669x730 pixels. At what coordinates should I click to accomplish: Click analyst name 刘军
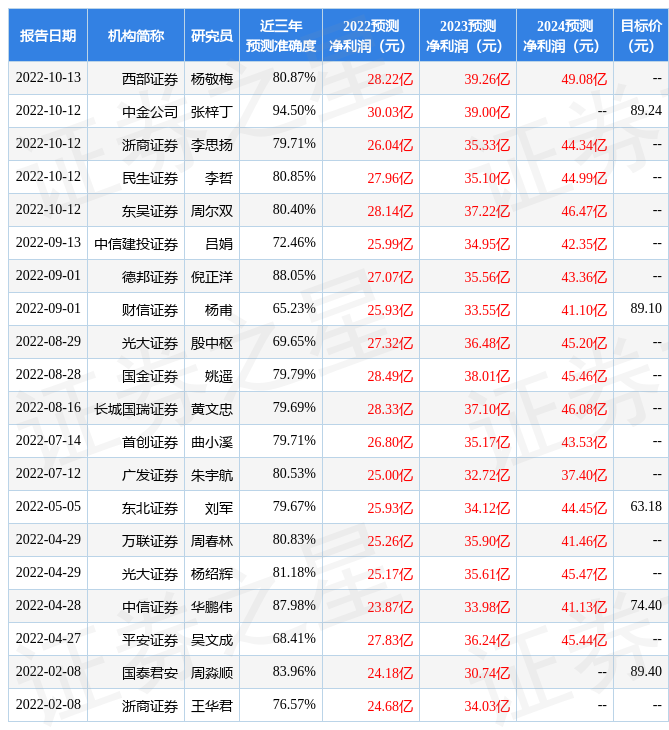click(x=219, y=508)
